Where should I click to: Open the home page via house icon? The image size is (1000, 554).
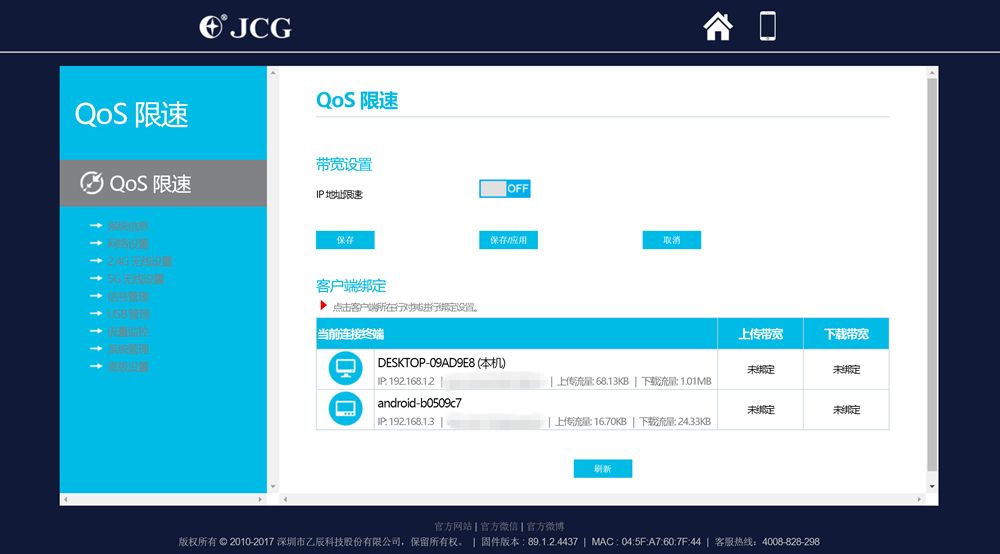click(717, 27)
